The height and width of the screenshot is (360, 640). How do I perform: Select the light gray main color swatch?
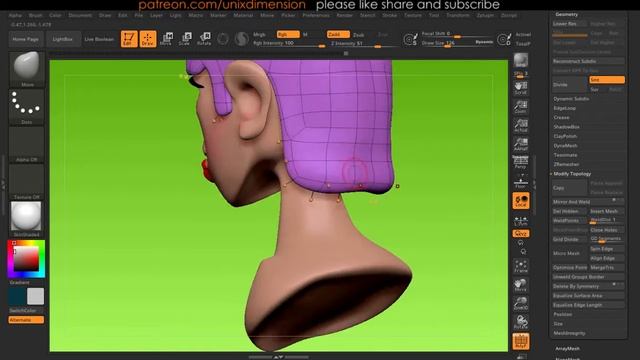(36, 296)
